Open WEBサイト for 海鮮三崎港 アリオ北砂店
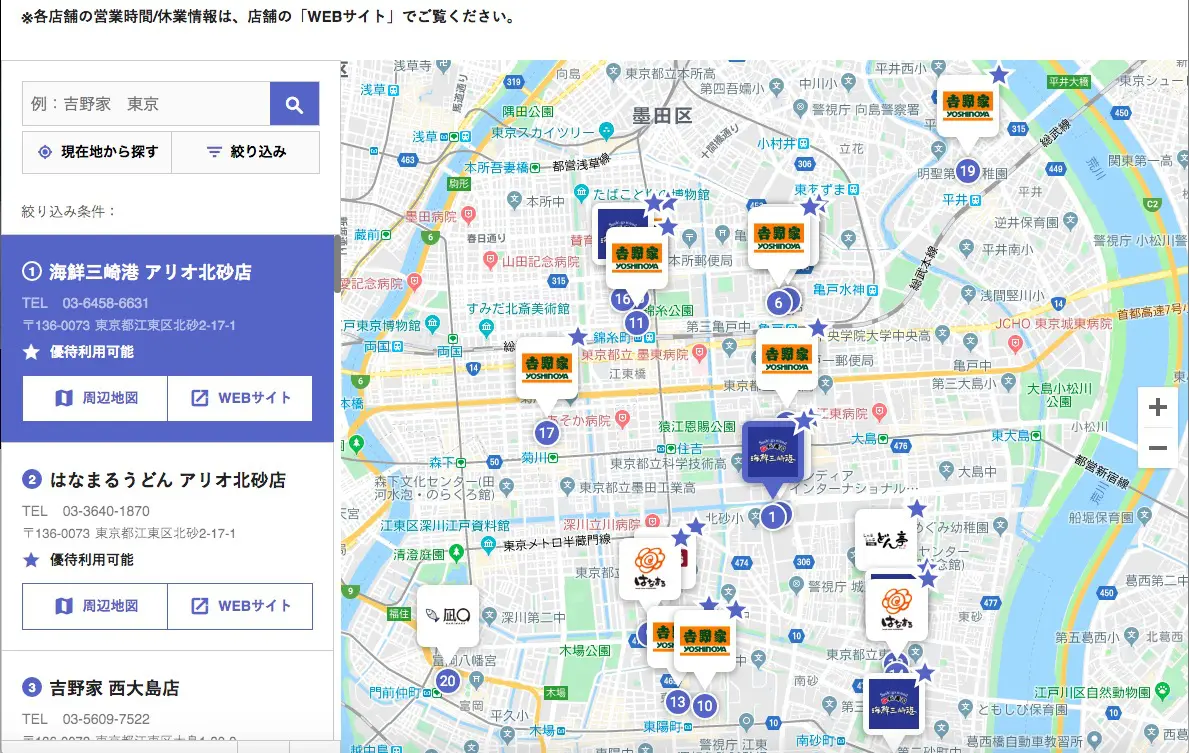Viewport: 1189px width, 753px height. tap(240, 398)
